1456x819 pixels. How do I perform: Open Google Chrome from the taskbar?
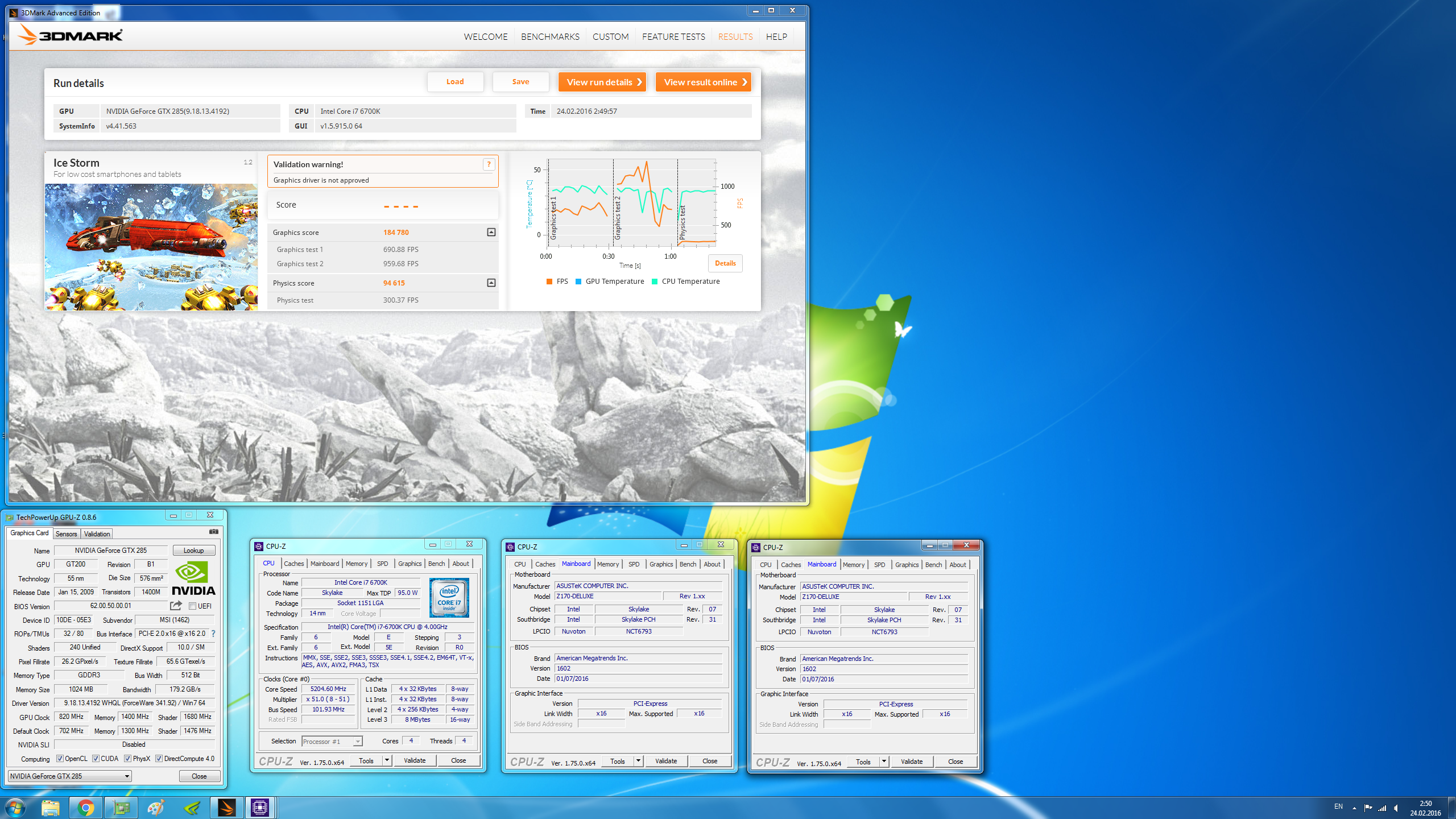pyautogui.click(x=86, y=808)
